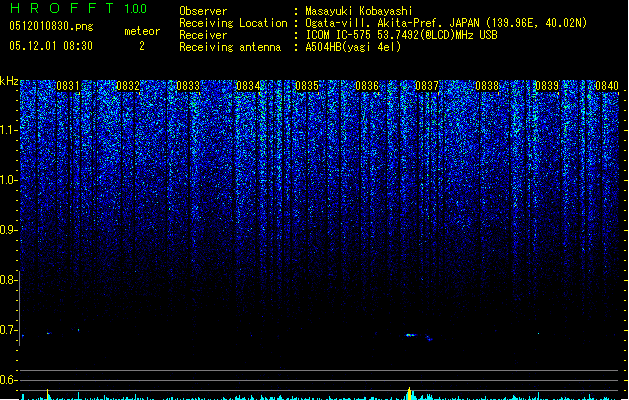
Task: Click the 0838 time marker
Action: [x=487, y=86]
